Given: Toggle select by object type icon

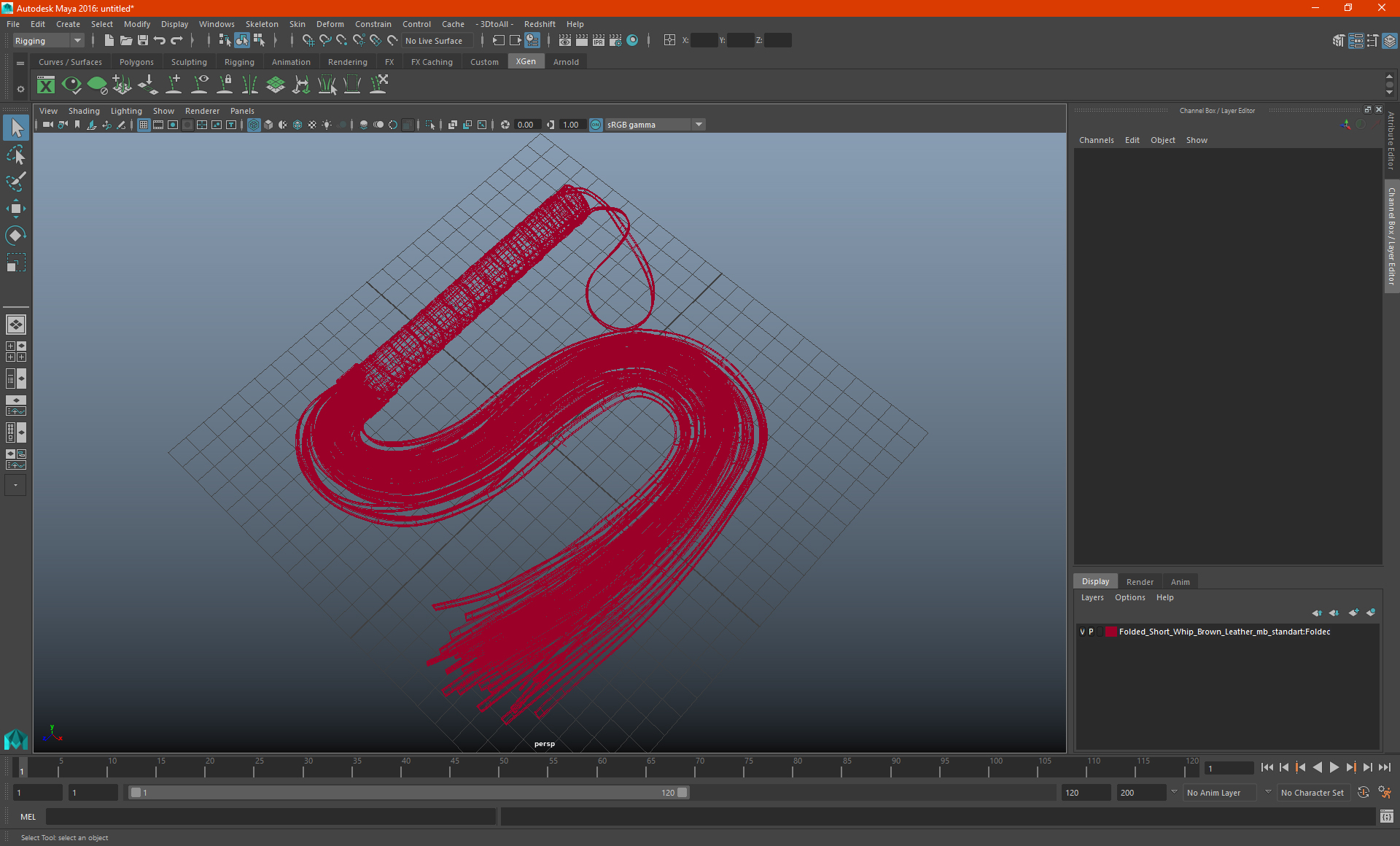Looking at the screenshot, I should 241,41.
